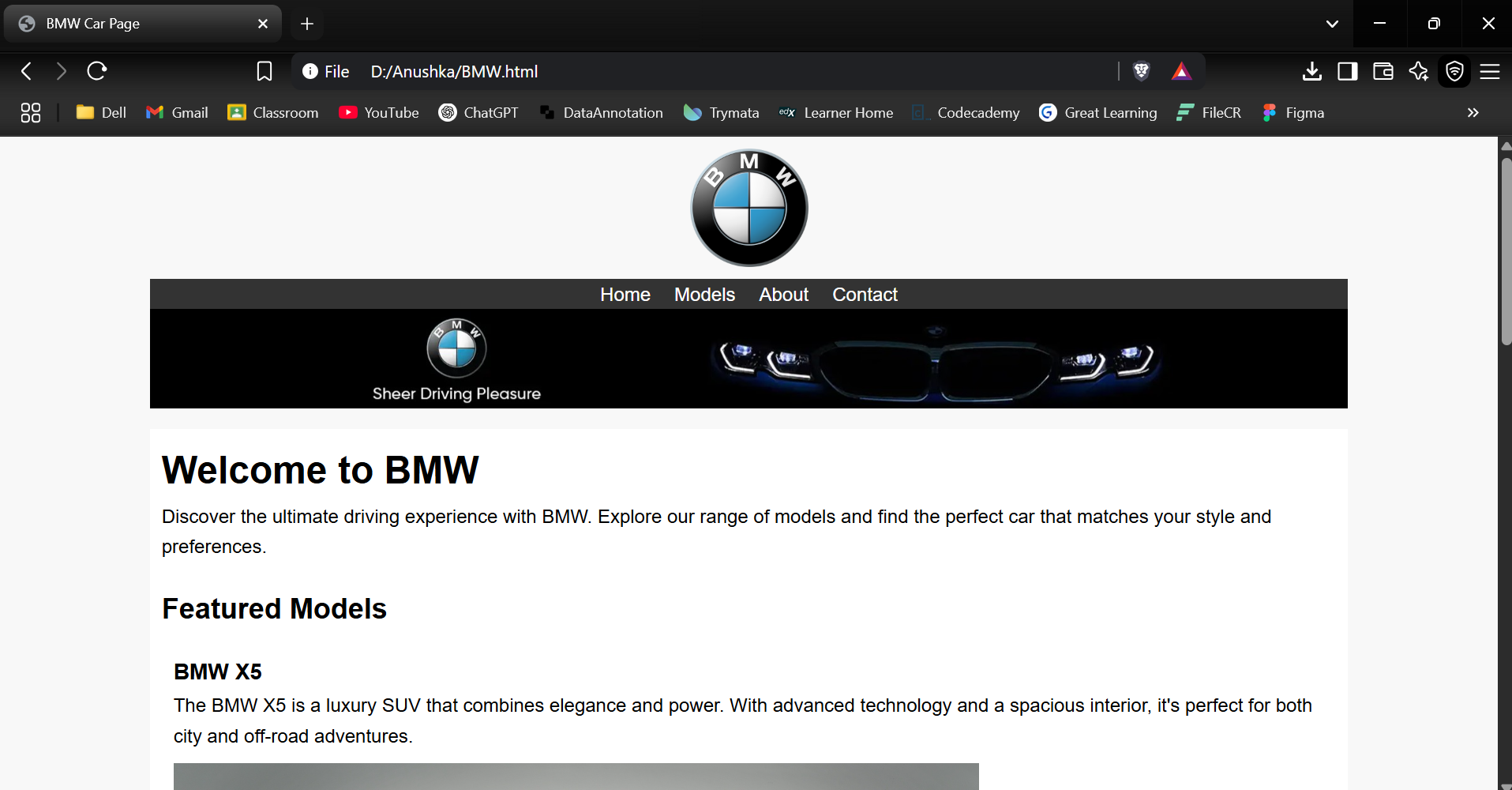Open the Brave Wallet icon
1512x790 pixels.
(1383, 71)
